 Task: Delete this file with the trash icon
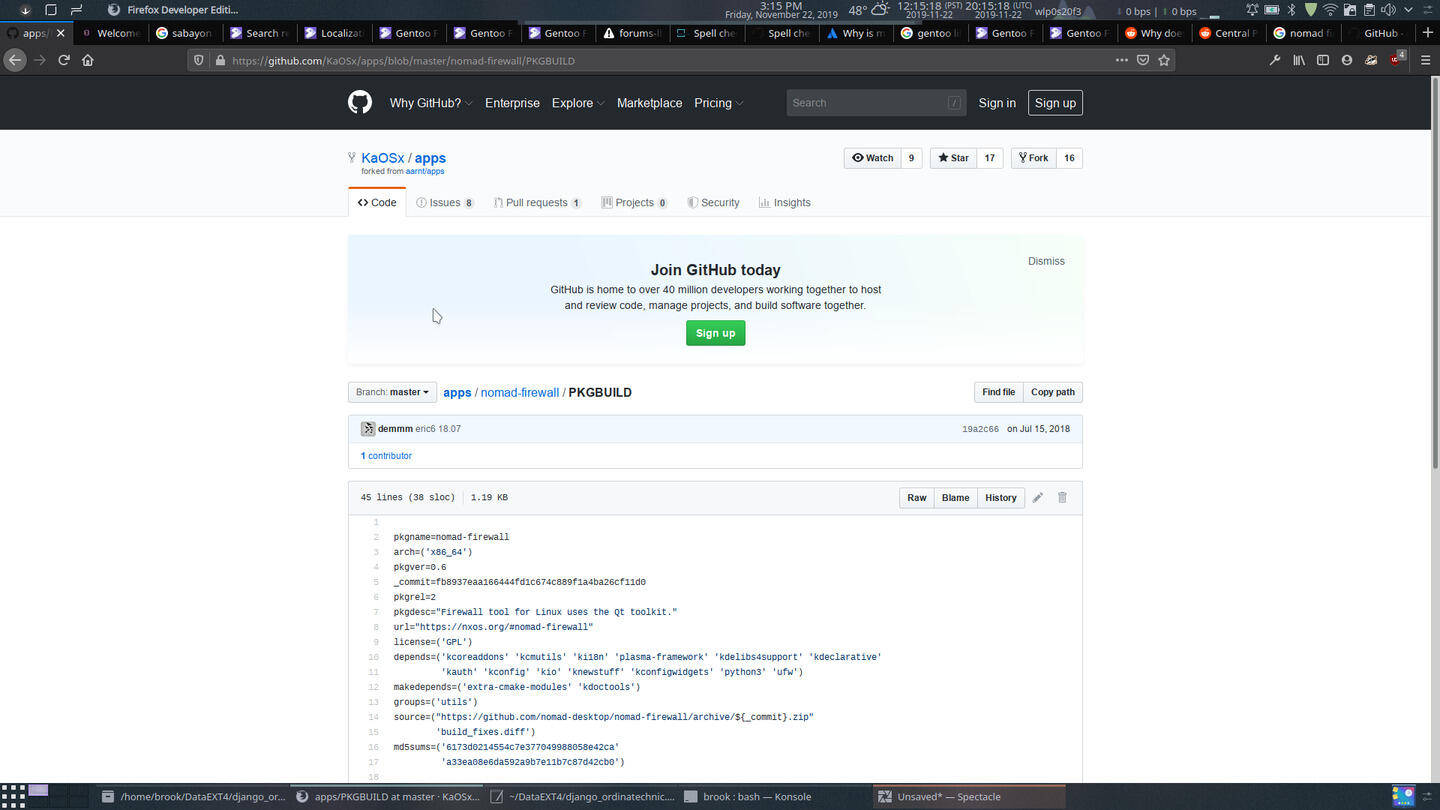[x=1062, y=497]
